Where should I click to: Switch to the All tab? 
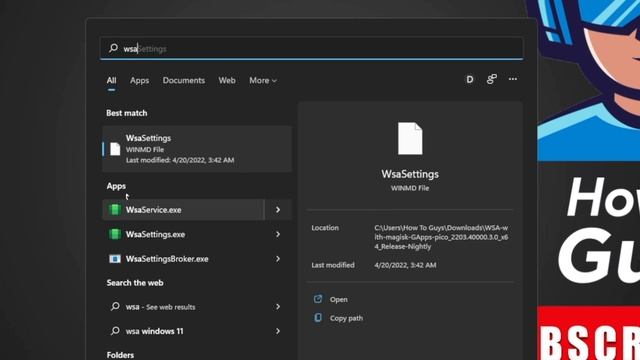point(111,80)
